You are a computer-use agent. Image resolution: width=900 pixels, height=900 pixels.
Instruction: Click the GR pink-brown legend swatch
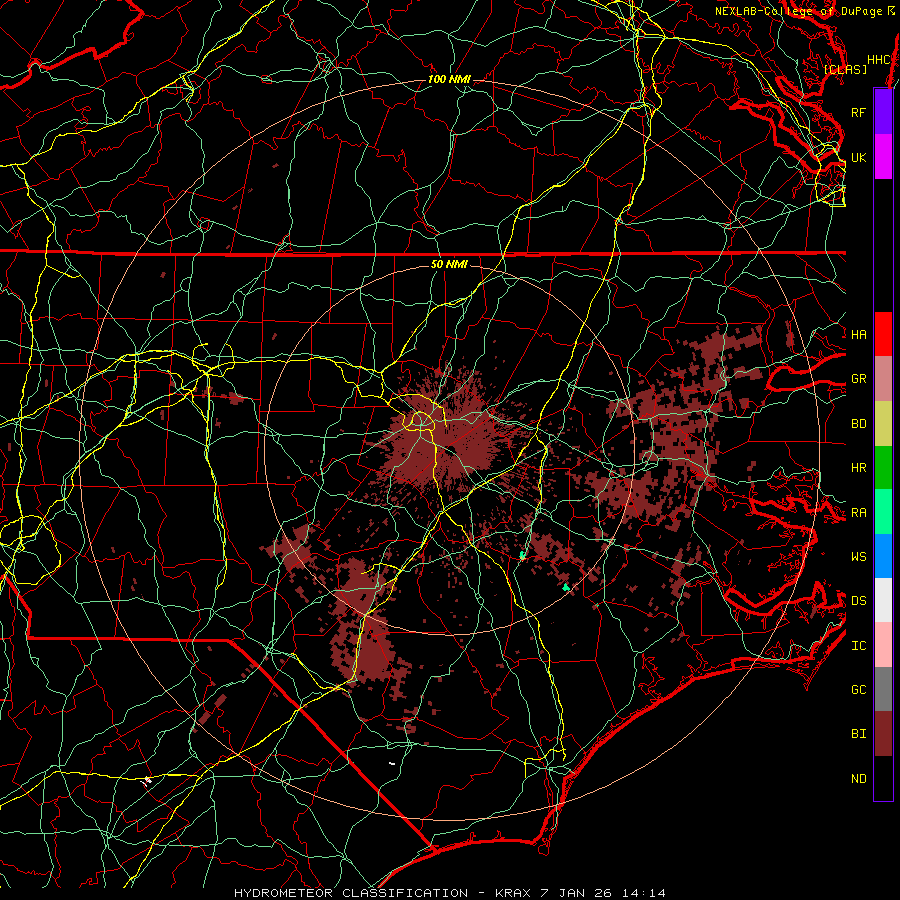coord(883,379)
